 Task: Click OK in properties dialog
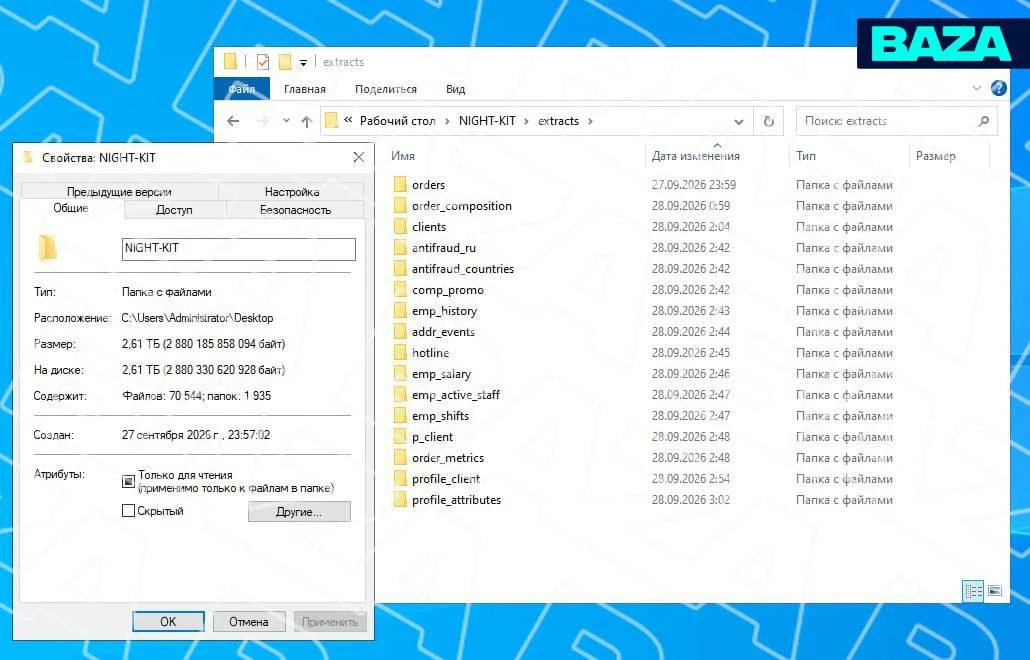(x=168, y=621)
